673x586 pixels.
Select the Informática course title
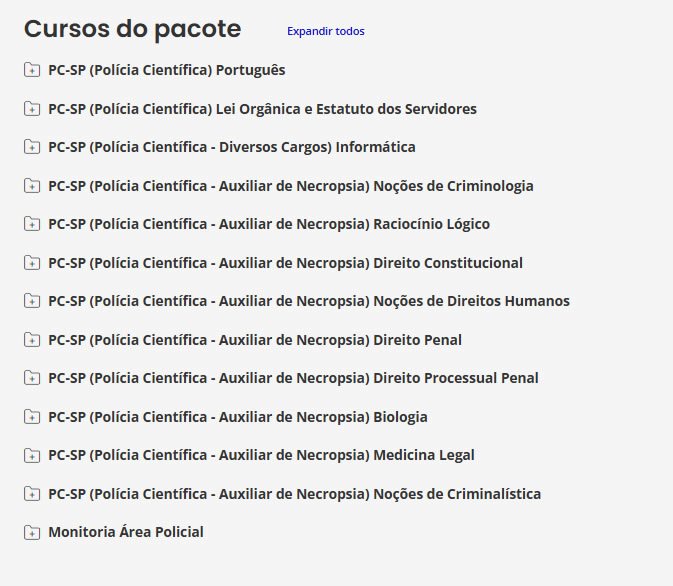pos(231,147)
